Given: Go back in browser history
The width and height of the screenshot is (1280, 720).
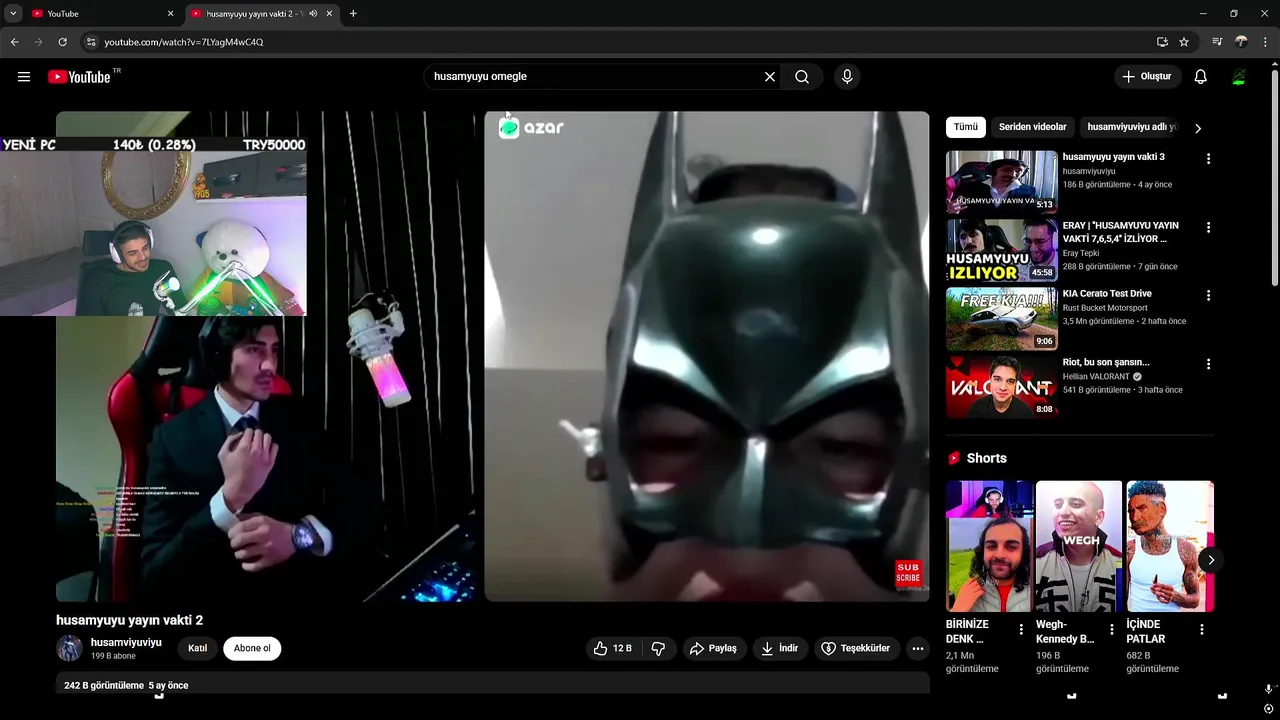Looking at the screenshot, I should 15,42.
